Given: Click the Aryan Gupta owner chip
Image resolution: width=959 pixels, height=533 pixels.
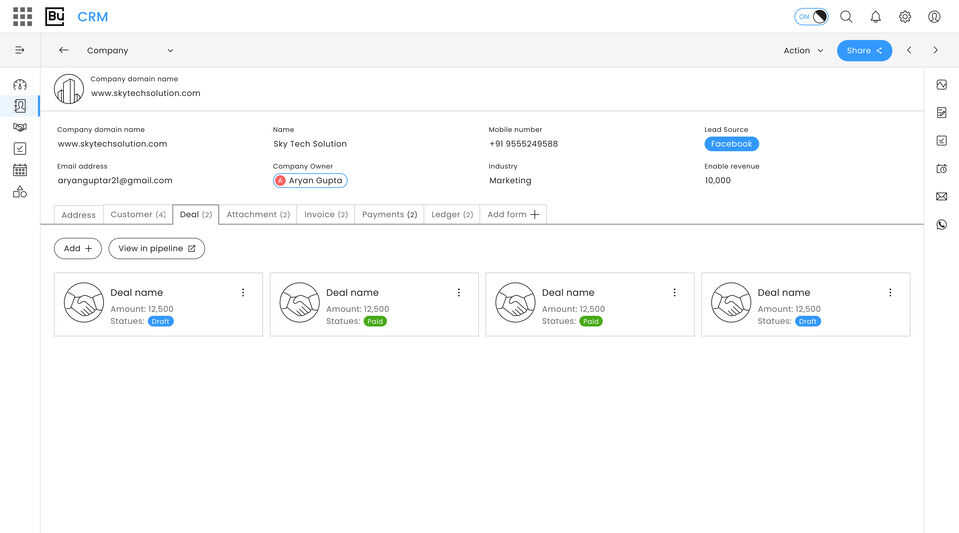Looking at the screenshot, I should click(x=310, y=181).
